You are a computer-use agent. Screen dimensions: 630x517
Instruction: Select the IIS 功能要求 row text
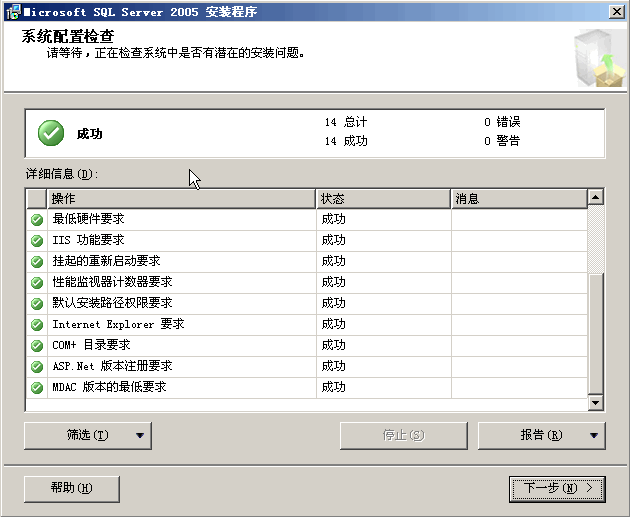coord(88,240)
